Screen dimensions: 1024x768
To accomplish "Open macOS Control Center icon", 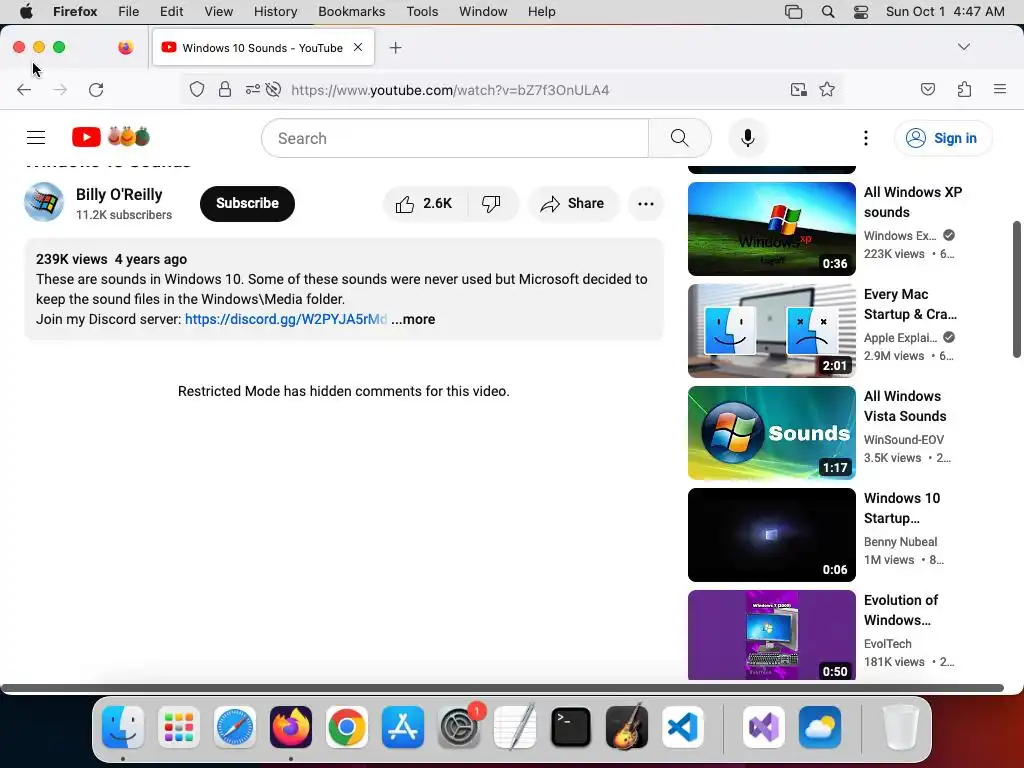I will [x=861, y=12].
